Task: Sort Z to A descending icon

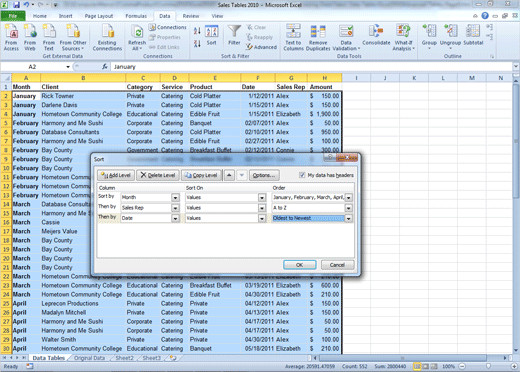Action: pos(197,43)
